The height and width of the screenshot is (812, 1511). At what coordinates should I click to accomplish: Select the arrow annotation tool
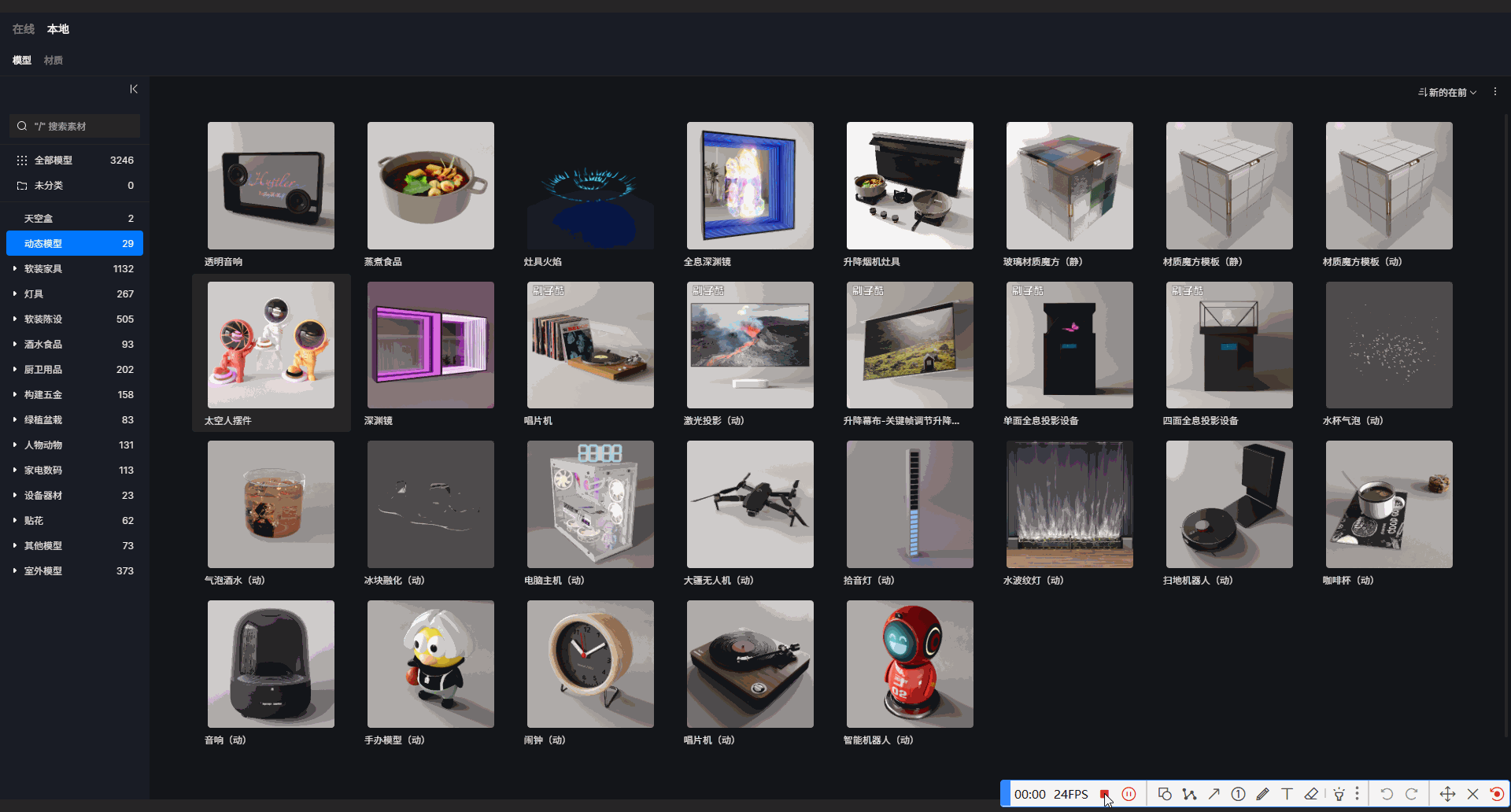[x=1214, y=794]
